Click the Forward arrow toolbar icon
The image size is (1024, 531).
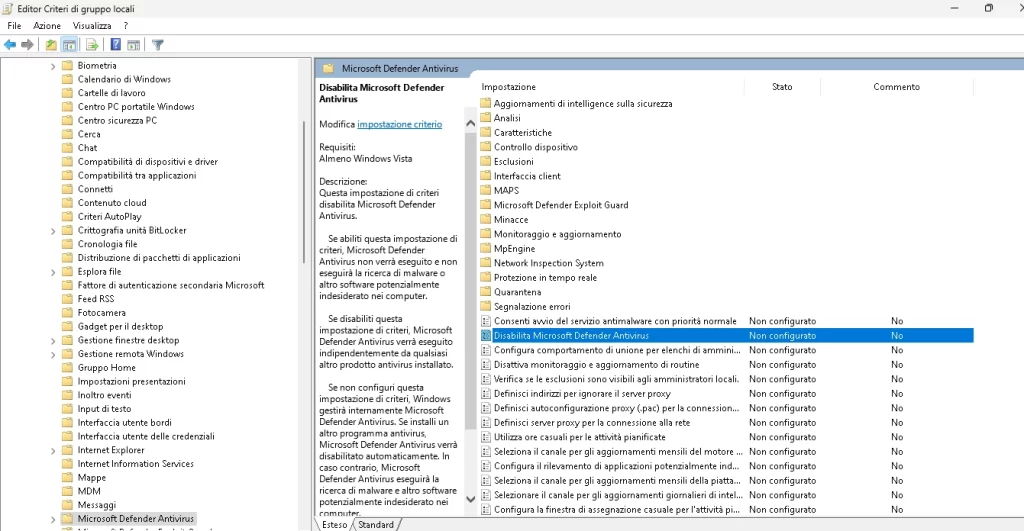click(x=27, y=44)
